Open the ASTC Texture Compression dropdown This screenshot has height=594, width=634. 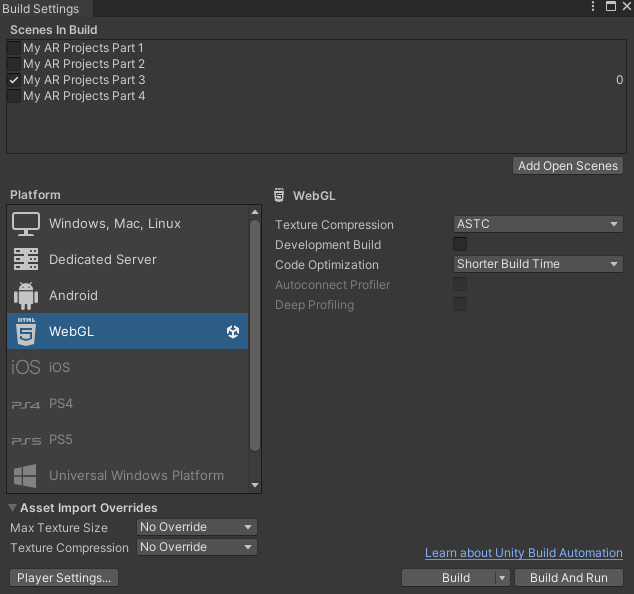point(538,225)
